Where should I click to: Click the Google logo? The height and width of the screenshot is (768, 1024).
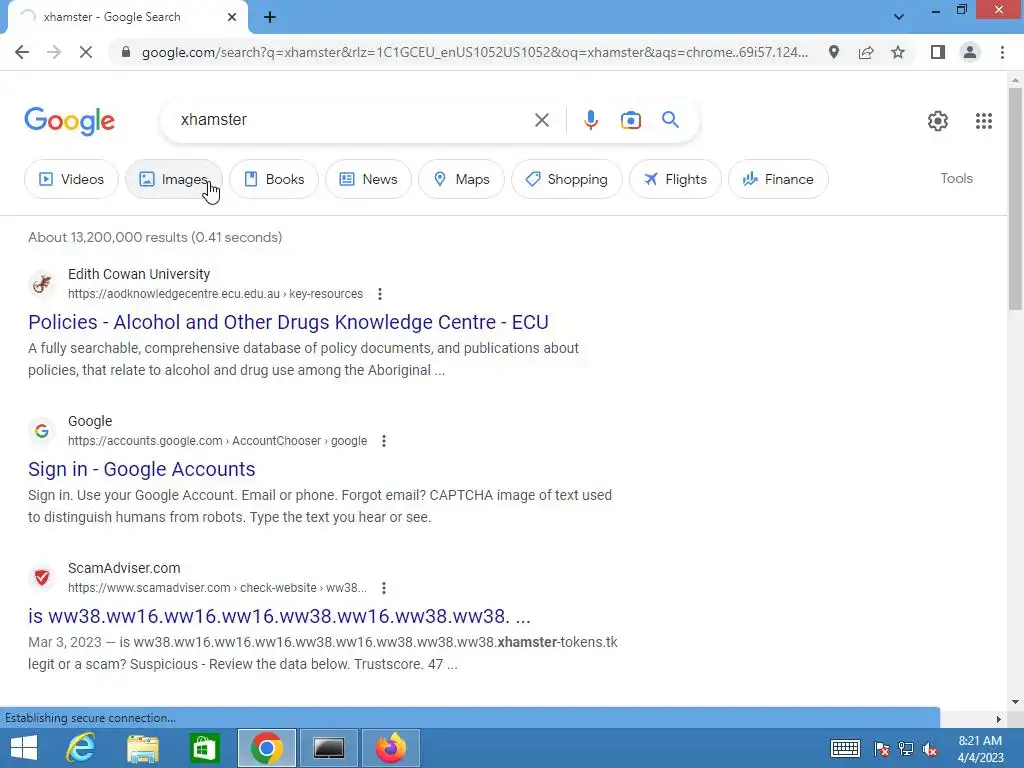[x=69, y=121]
